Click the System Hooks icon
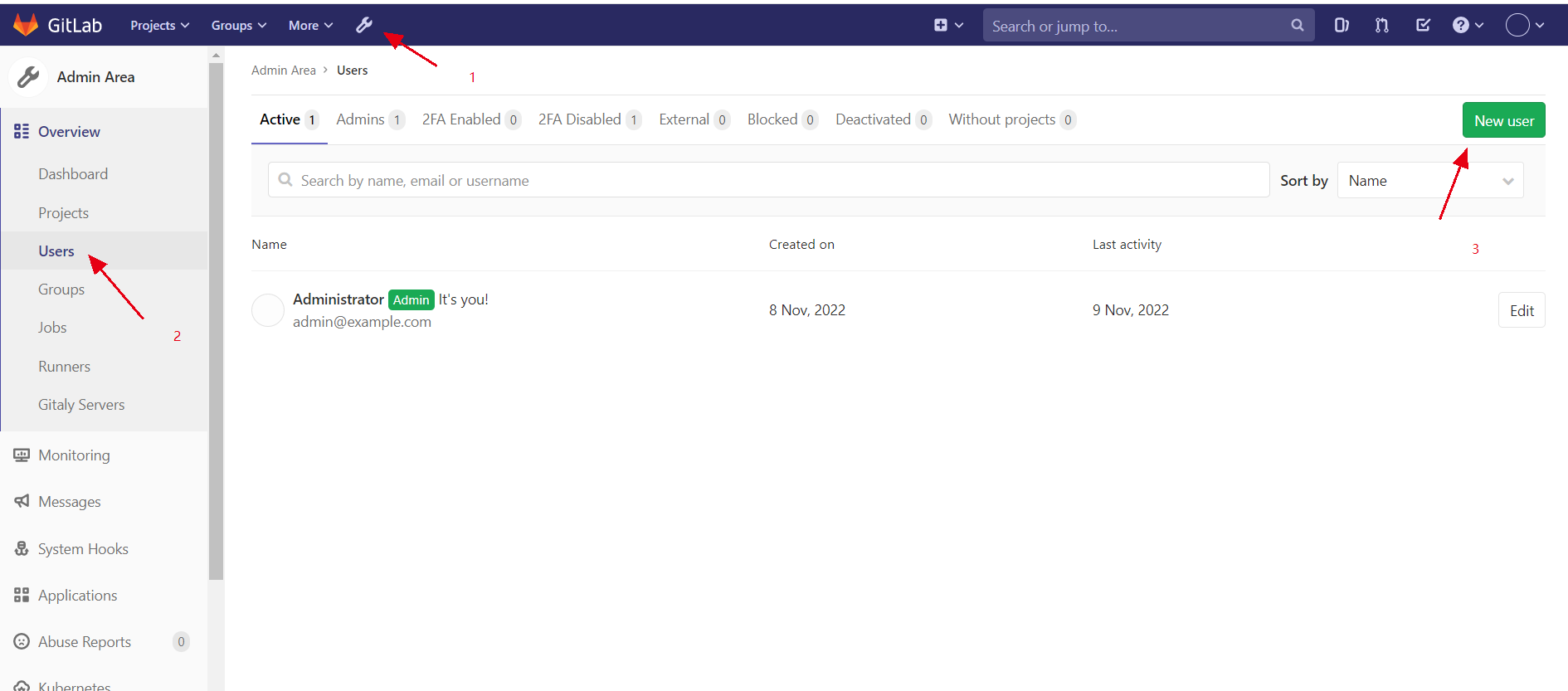Screen dimensions: 1568x691 point(22,548)
